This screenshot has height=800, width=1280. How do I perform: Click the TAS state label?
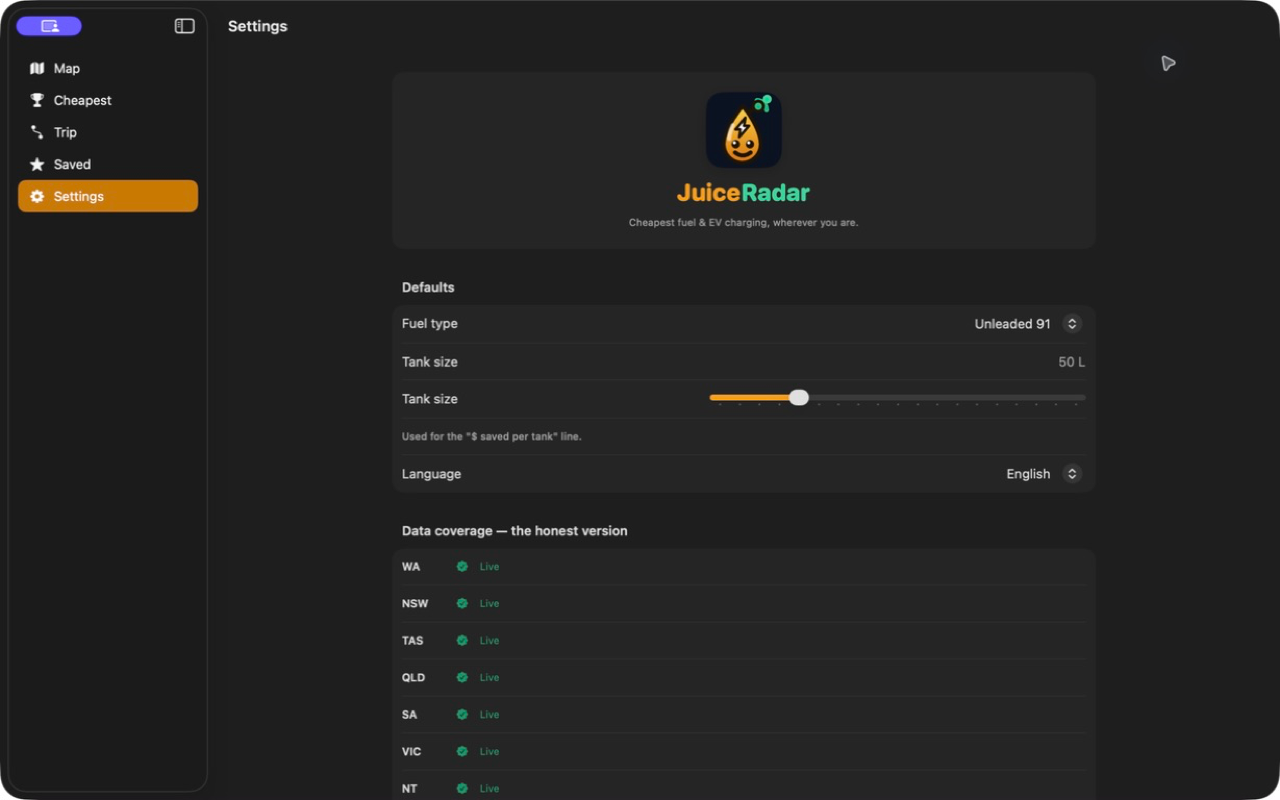pyautogui.click(x=413, y=641)
